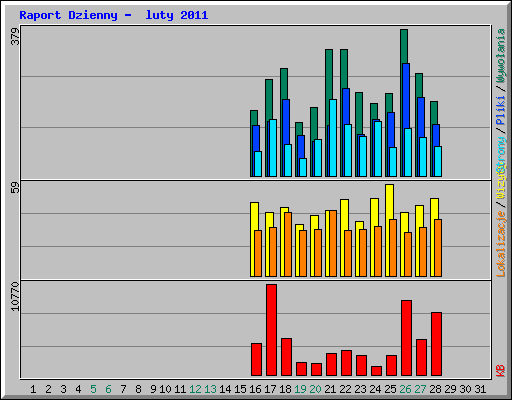Click the green Wywołania bar for day 18
The image size is (512, 400).
(284, 83)
